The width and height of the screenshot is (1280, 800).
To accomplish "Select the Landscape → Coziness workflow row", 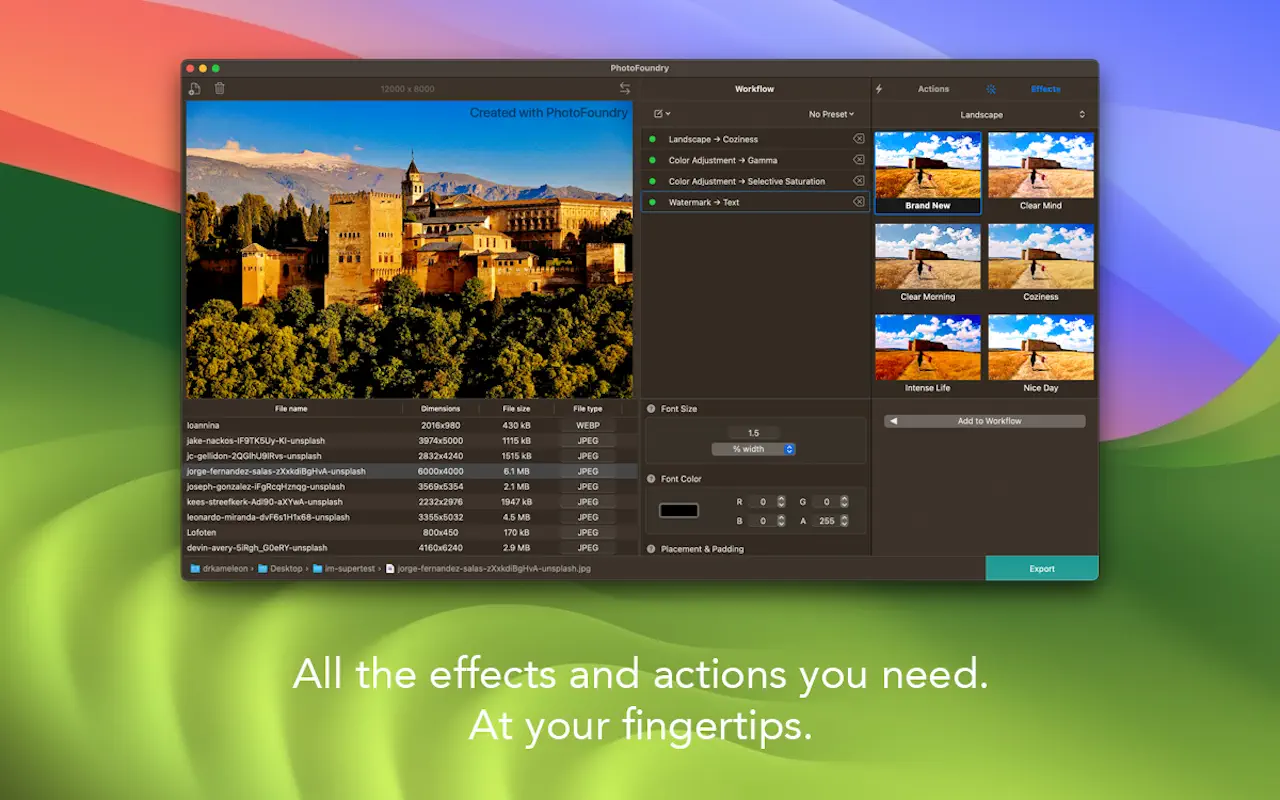I will (x=755, y=139).
